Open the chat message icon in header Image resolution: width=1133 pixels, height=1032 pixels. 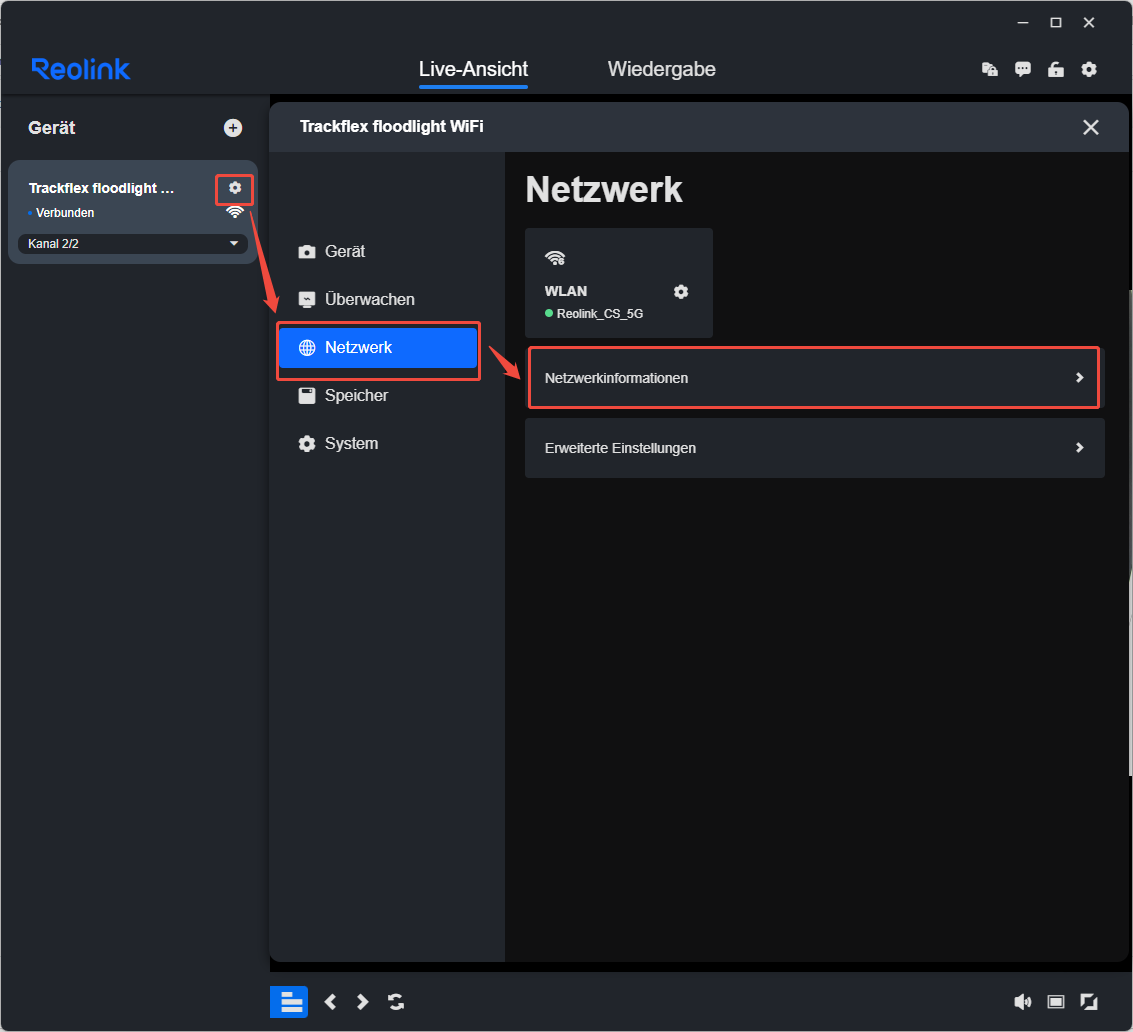coord(1022,69)
